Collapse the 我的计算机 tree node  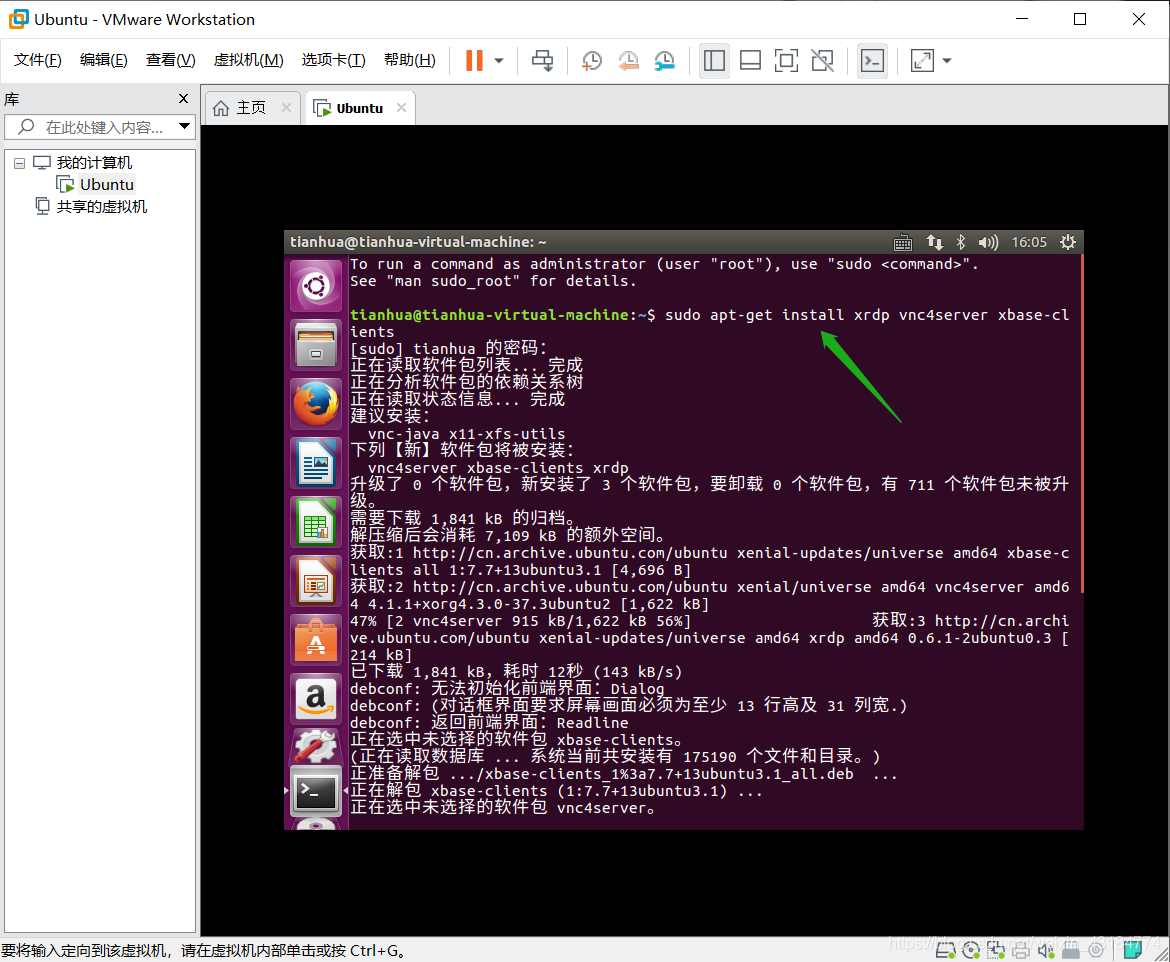coord(19,163)
